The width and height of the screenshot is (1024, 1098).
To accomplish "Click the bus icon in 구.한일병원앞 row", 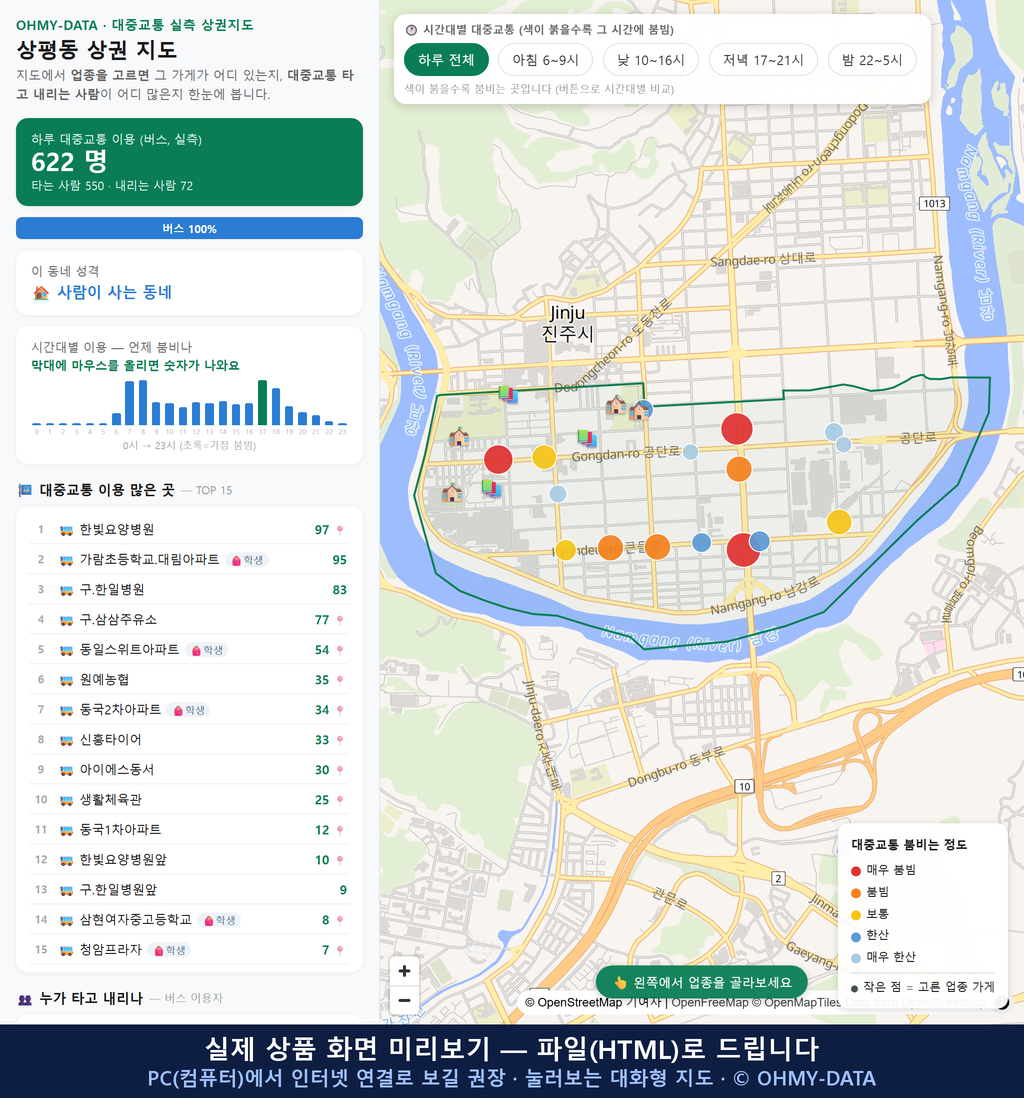I will tap(67, 891).
